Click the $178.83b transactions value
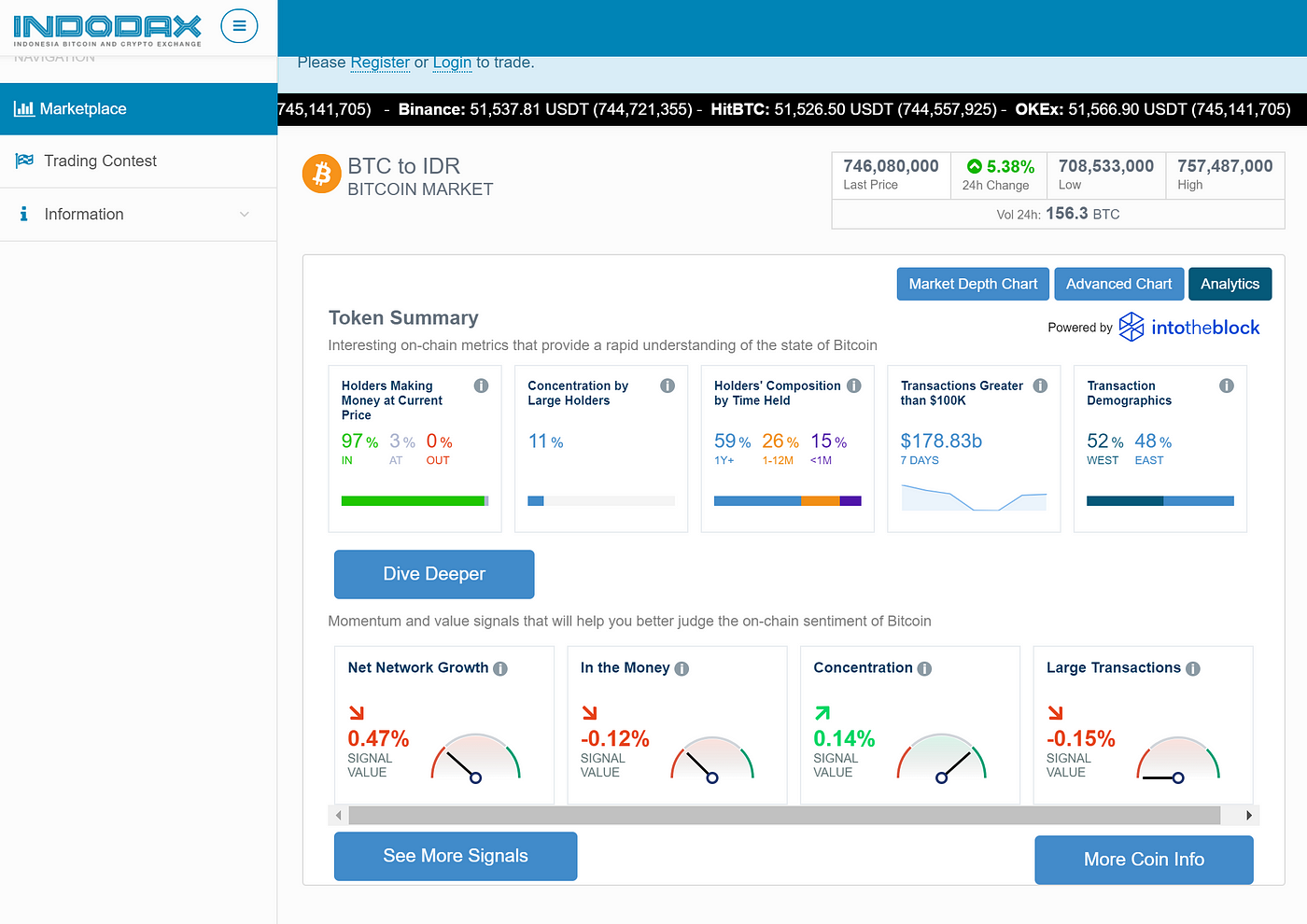The width and height of the screenshot is (1307, 924). pos(941,441)
